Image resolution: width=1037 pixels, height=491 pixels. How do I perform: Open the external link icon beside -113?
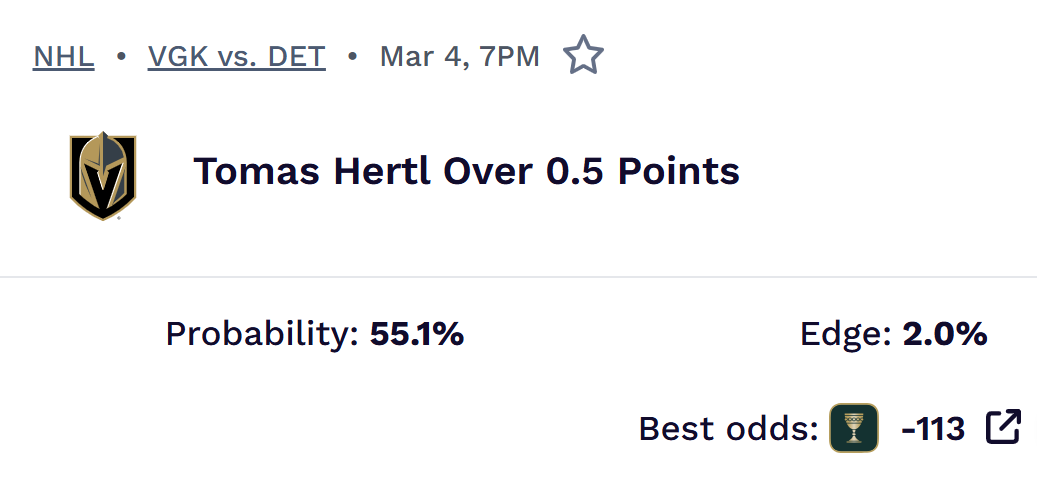click(x=1003, y=428)
